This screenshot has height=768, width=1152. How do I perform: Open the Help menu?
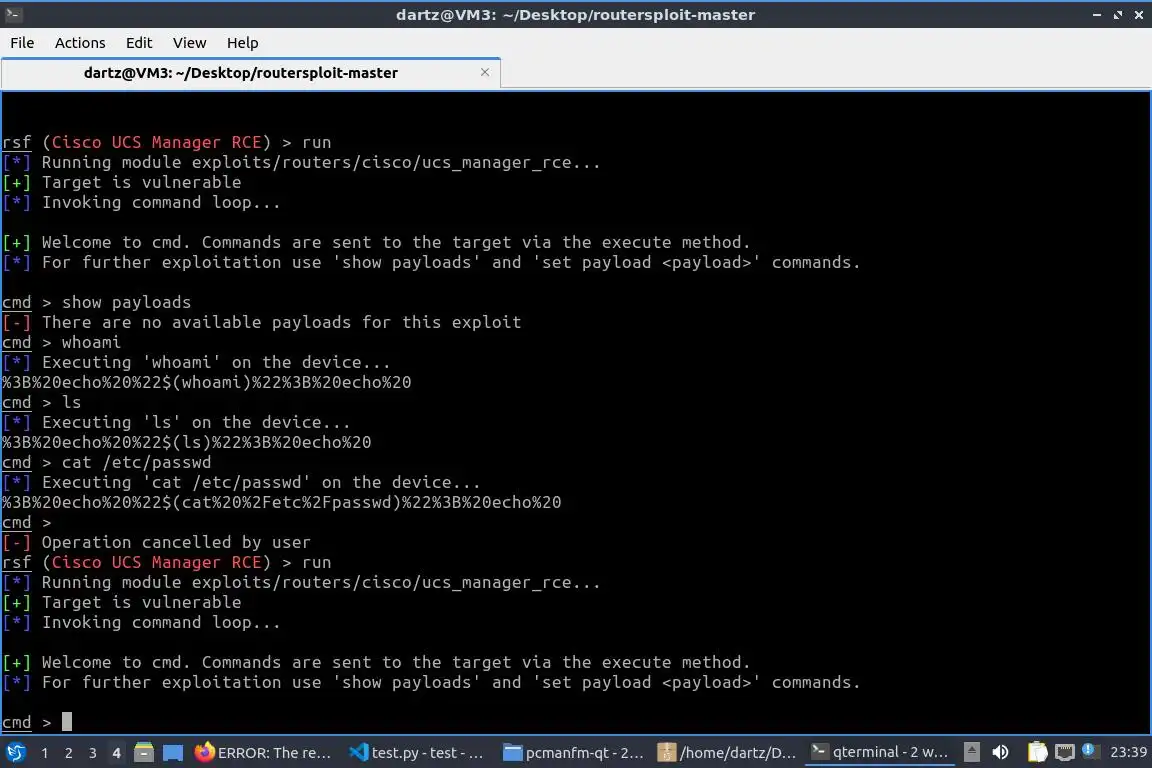click(x=242, y=43)
